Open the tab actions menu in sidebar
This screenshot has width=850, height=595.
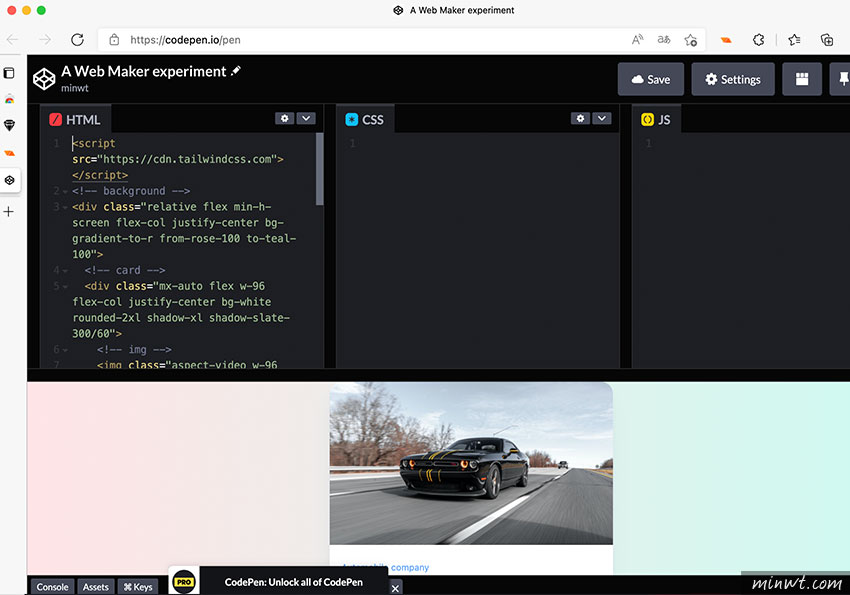[9, 73]
